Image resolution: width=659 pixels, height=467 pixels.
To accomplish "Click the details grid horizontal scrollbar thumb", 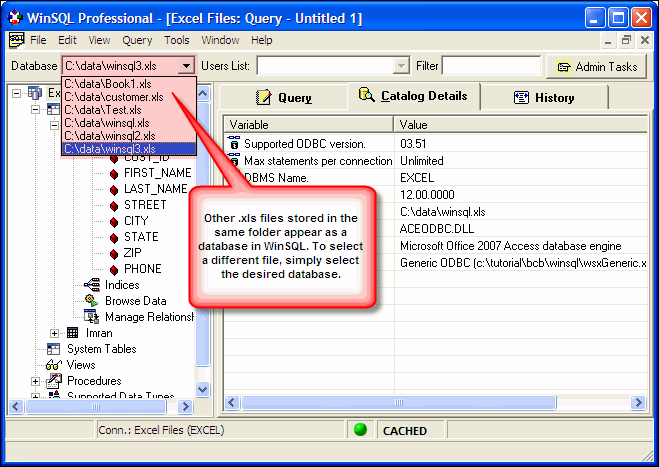I will 398,402.
